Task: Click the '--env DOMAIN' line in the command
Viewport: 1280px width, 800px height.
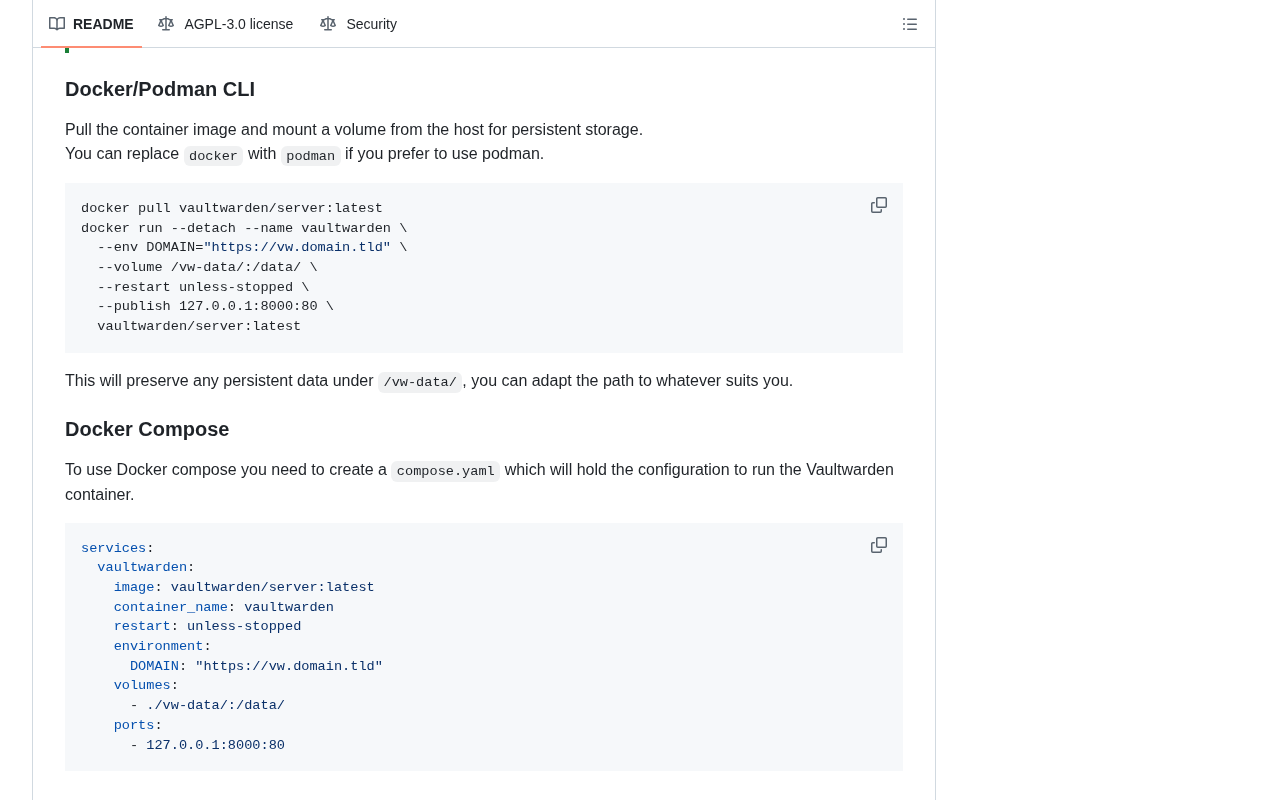Action: [252, 248]
